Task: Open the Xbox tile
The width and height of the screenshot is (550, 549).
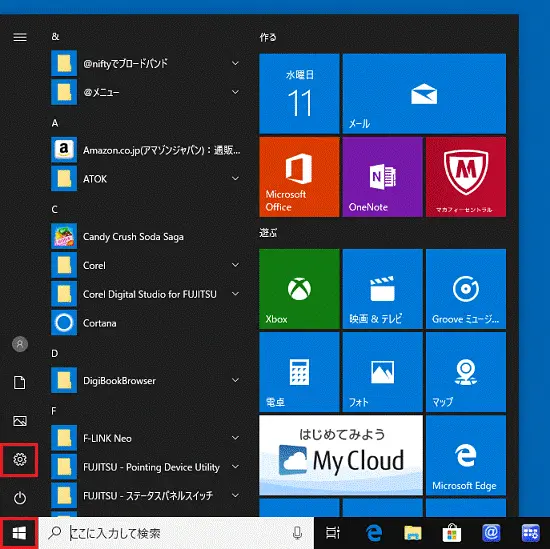Action: (299, 289)
